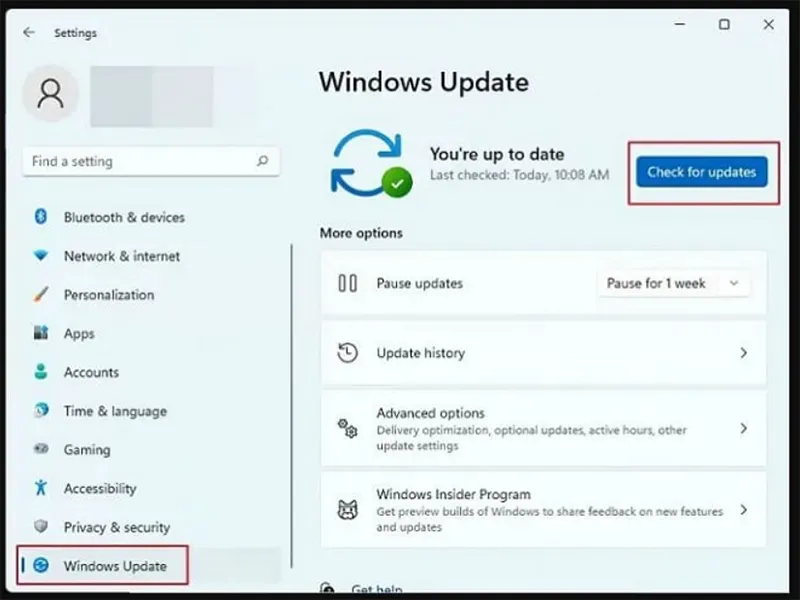The height and width of the screenshot is (600, 800).
Task: Open the Pause for 1 week dropdown
Action: (673, 283)
